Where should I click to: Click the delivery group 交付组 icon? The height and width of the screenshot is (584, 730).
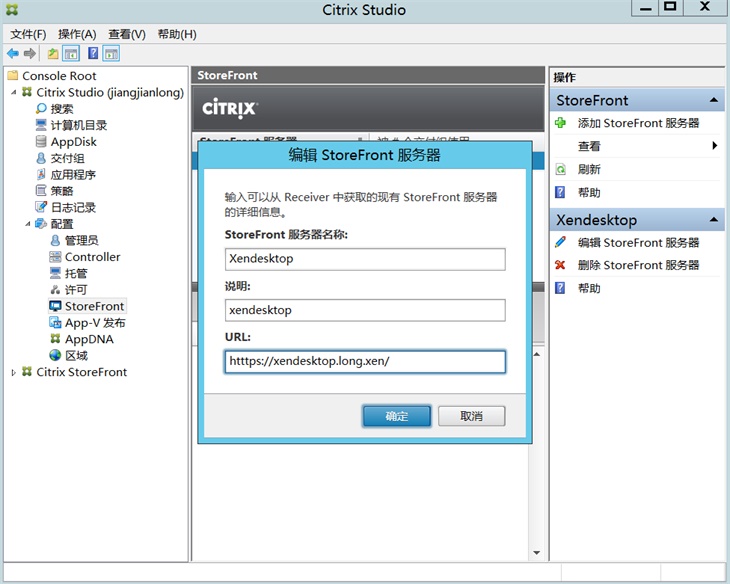tap(41, 158)
